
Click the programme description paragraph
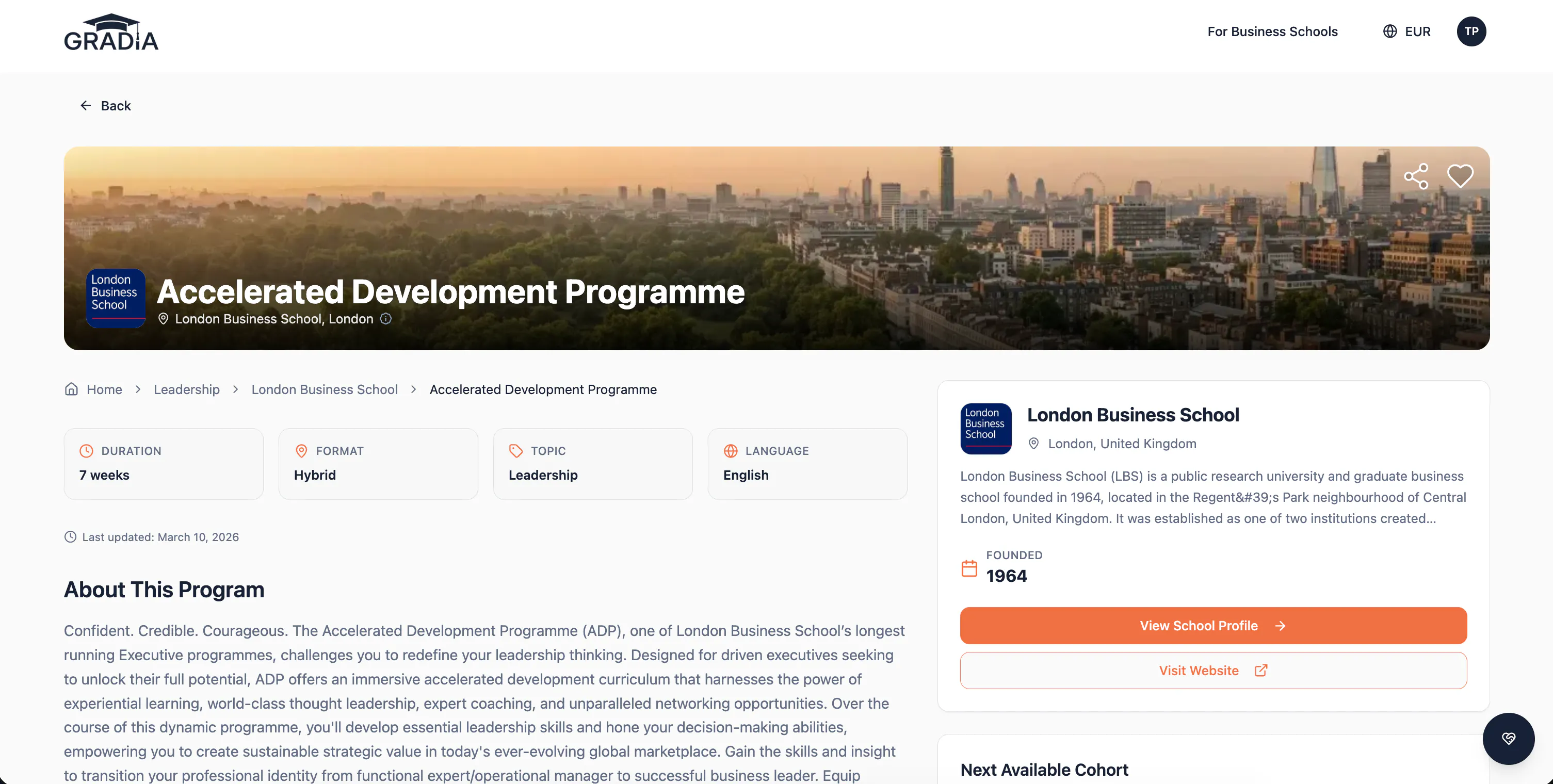coord(484,703)
